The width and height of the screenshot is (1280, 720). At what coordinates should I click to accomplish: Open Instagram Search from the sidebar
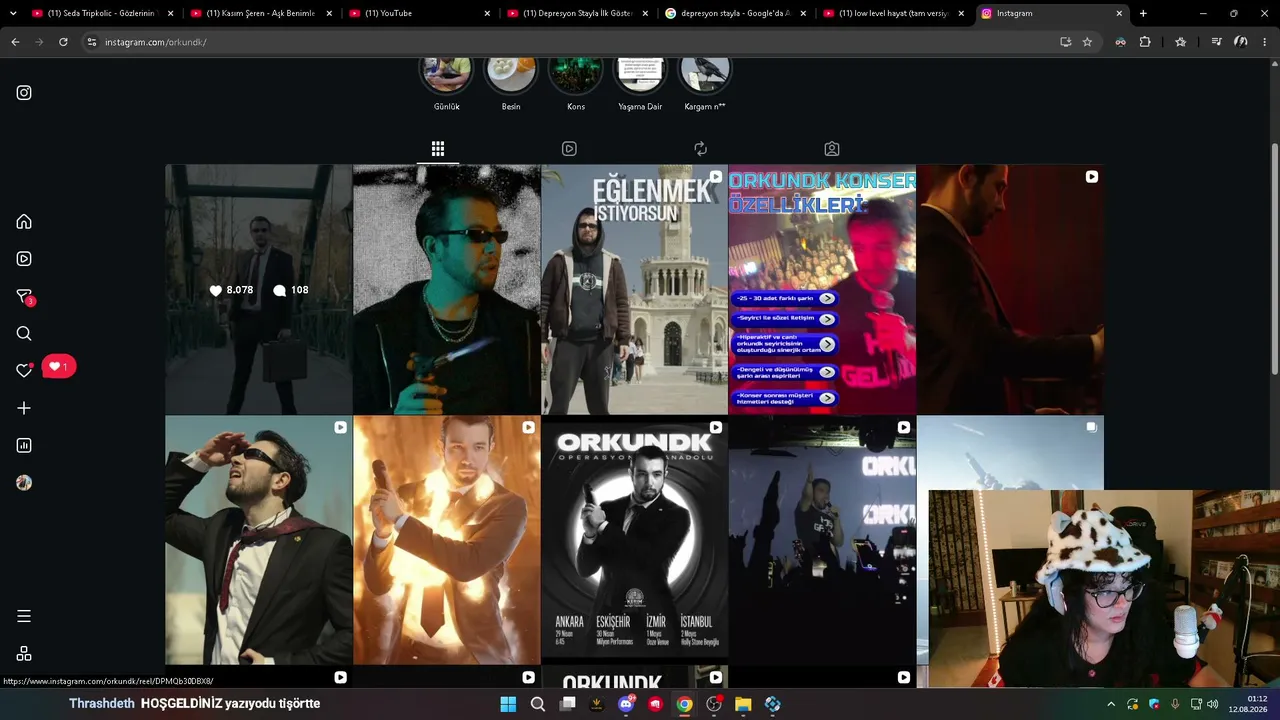(24, 334)
